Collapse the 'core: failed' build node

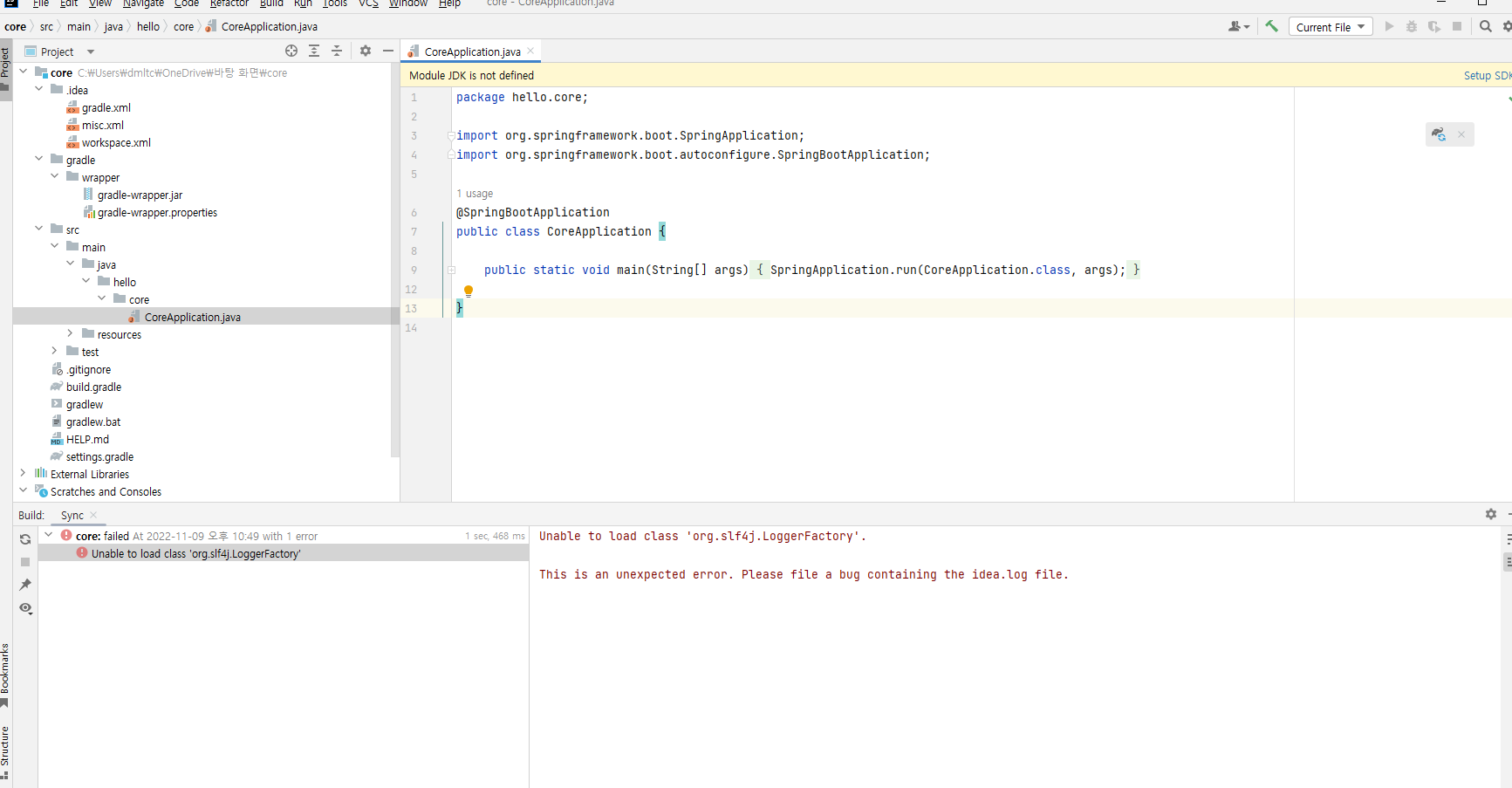49,536
